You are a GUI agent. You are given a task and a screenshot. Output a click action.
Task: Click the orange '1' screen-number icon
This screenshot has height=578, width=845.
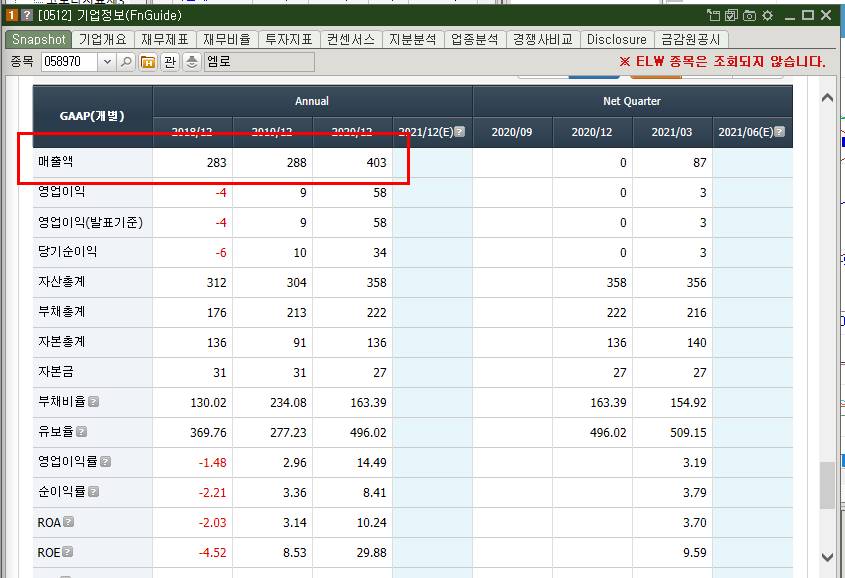12,15
